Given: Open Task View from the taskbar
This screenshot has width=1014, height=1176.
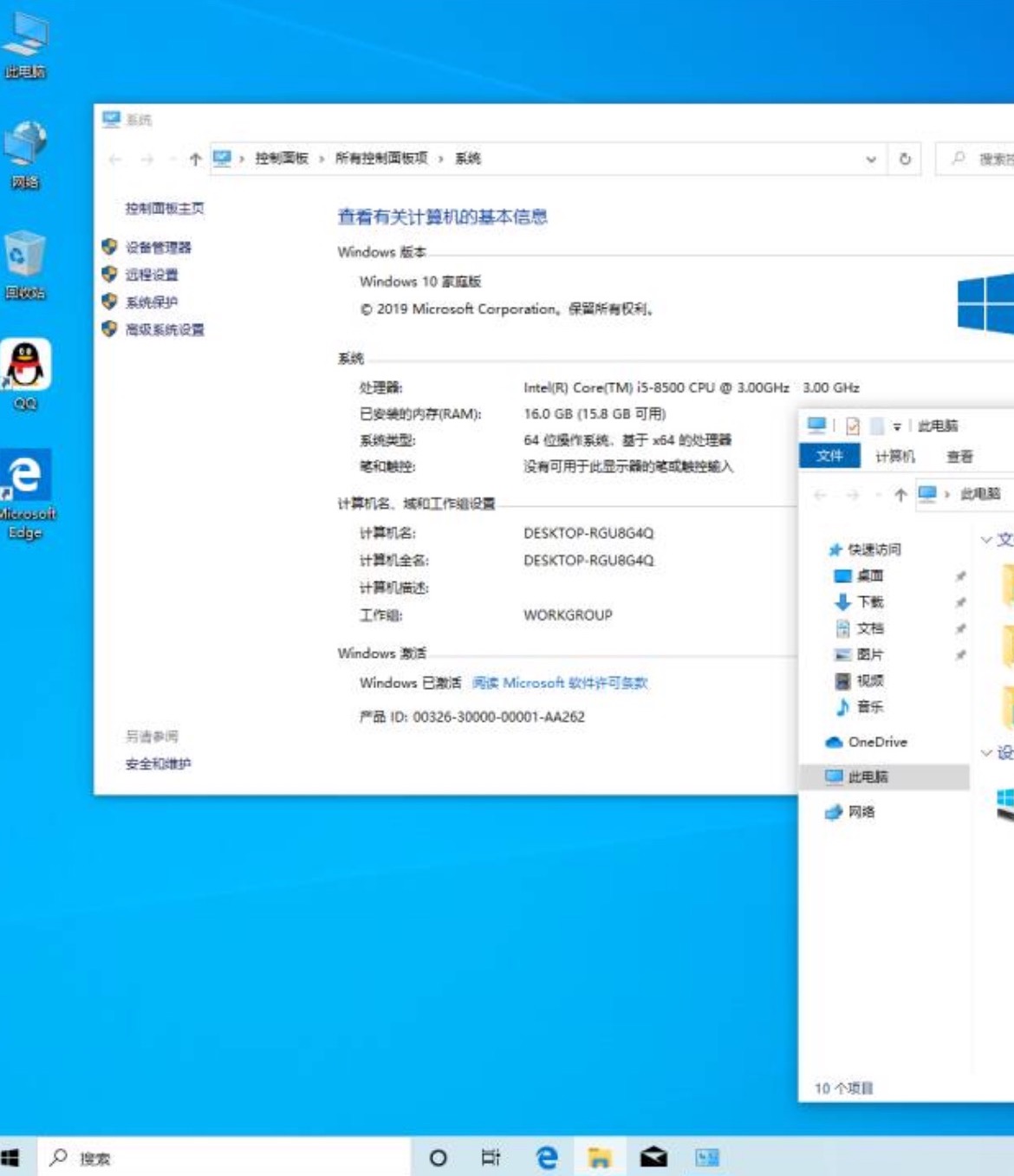Looking at the screenshot, I should point(491,1157).
